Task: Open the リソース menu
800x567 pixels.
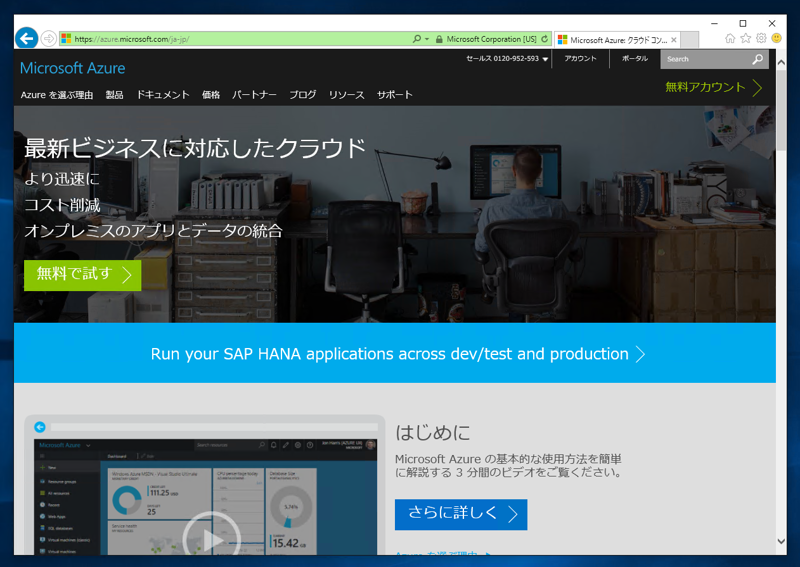Action: [x=346, y=95]
